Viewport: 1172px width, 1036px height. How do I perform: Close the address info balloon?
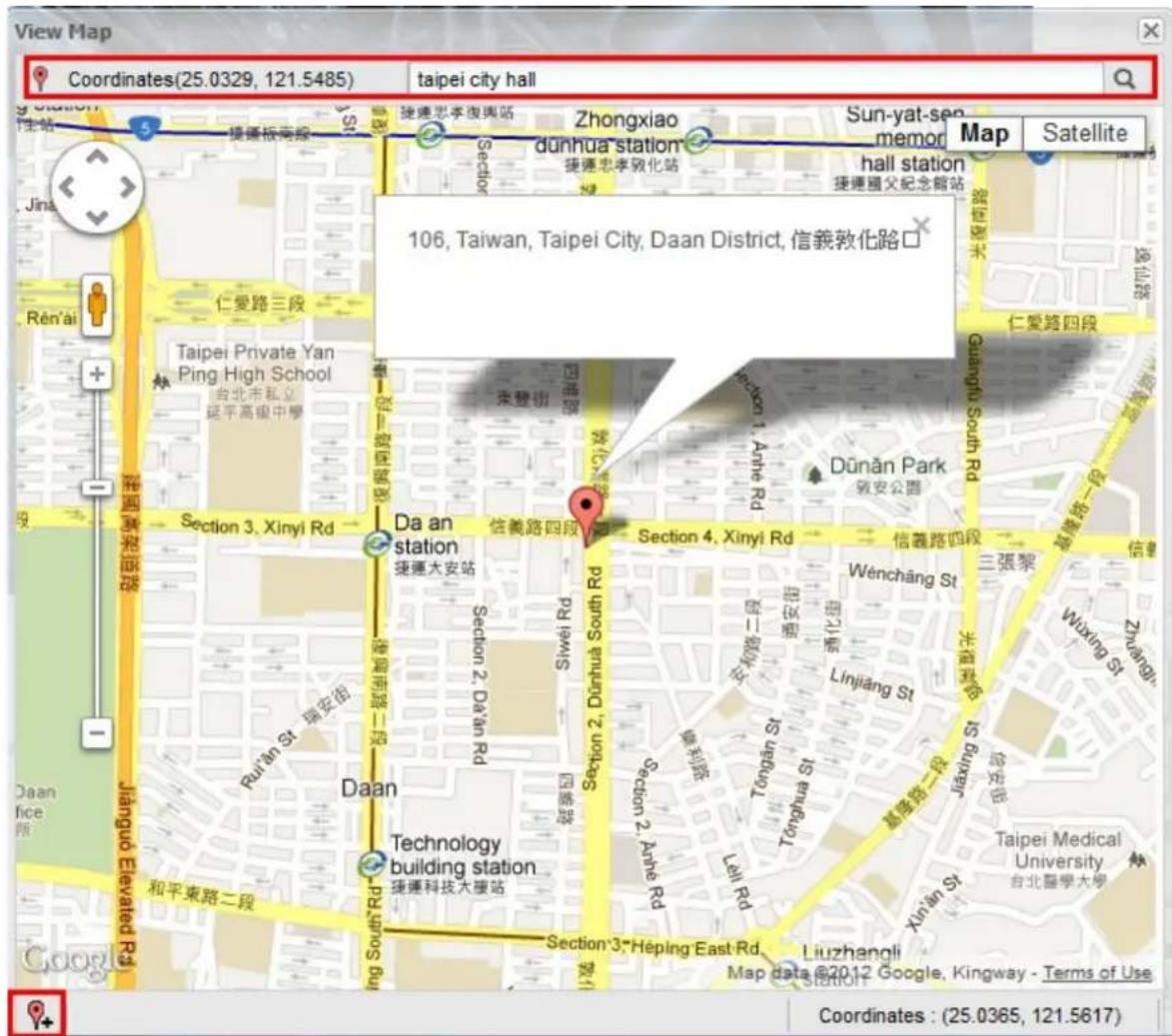pos(921,224)
